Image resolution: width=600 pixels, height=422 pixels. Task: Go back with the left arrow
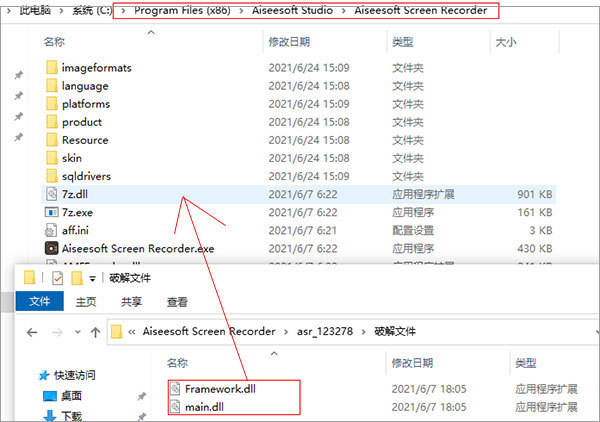(x=32, y=332)
